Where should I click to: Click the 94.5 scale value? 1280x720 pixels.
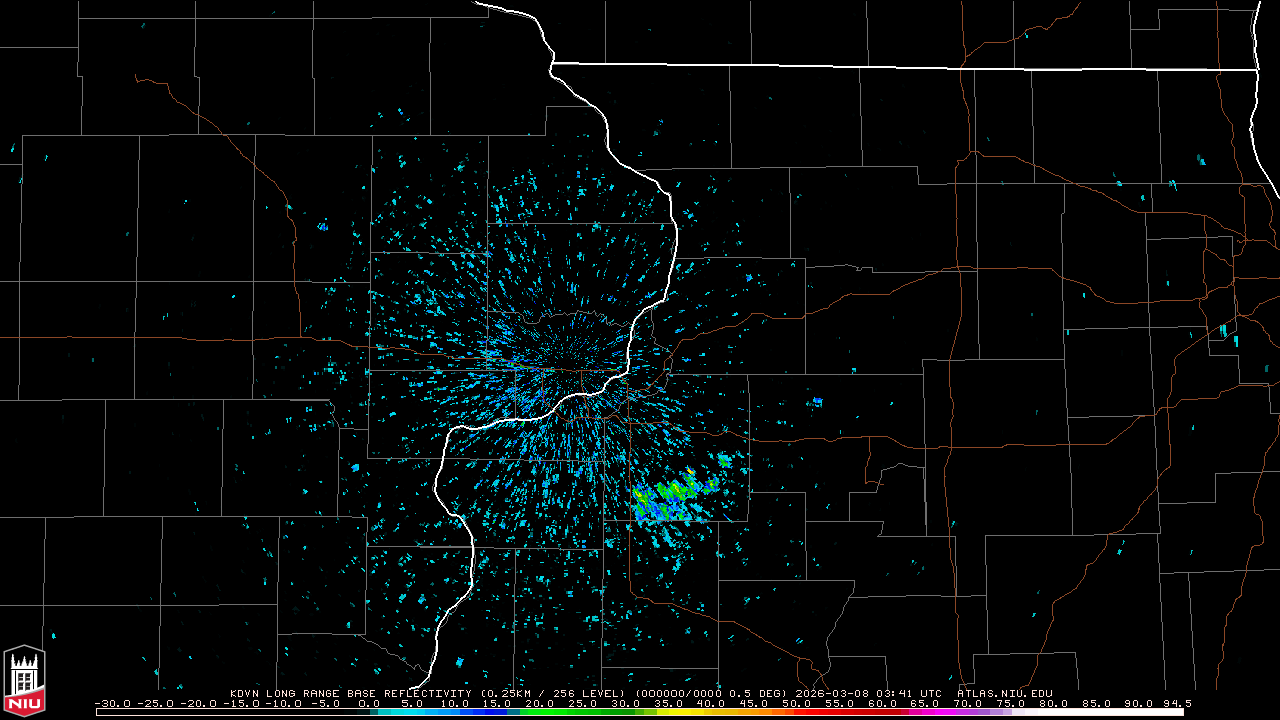(x=1177, y=704)
